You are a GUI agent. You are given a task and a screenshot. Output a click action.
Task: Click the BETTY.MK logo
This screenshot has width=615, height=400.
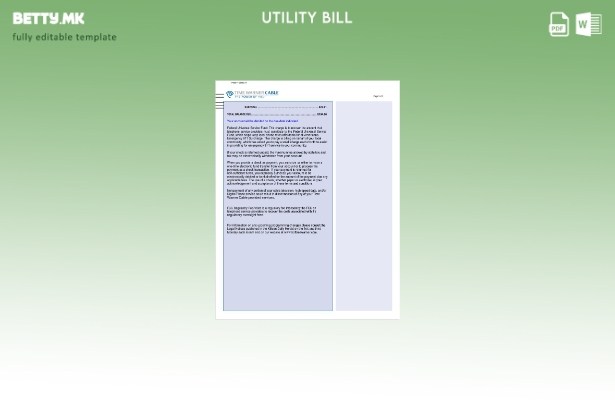tap(48, 18)
